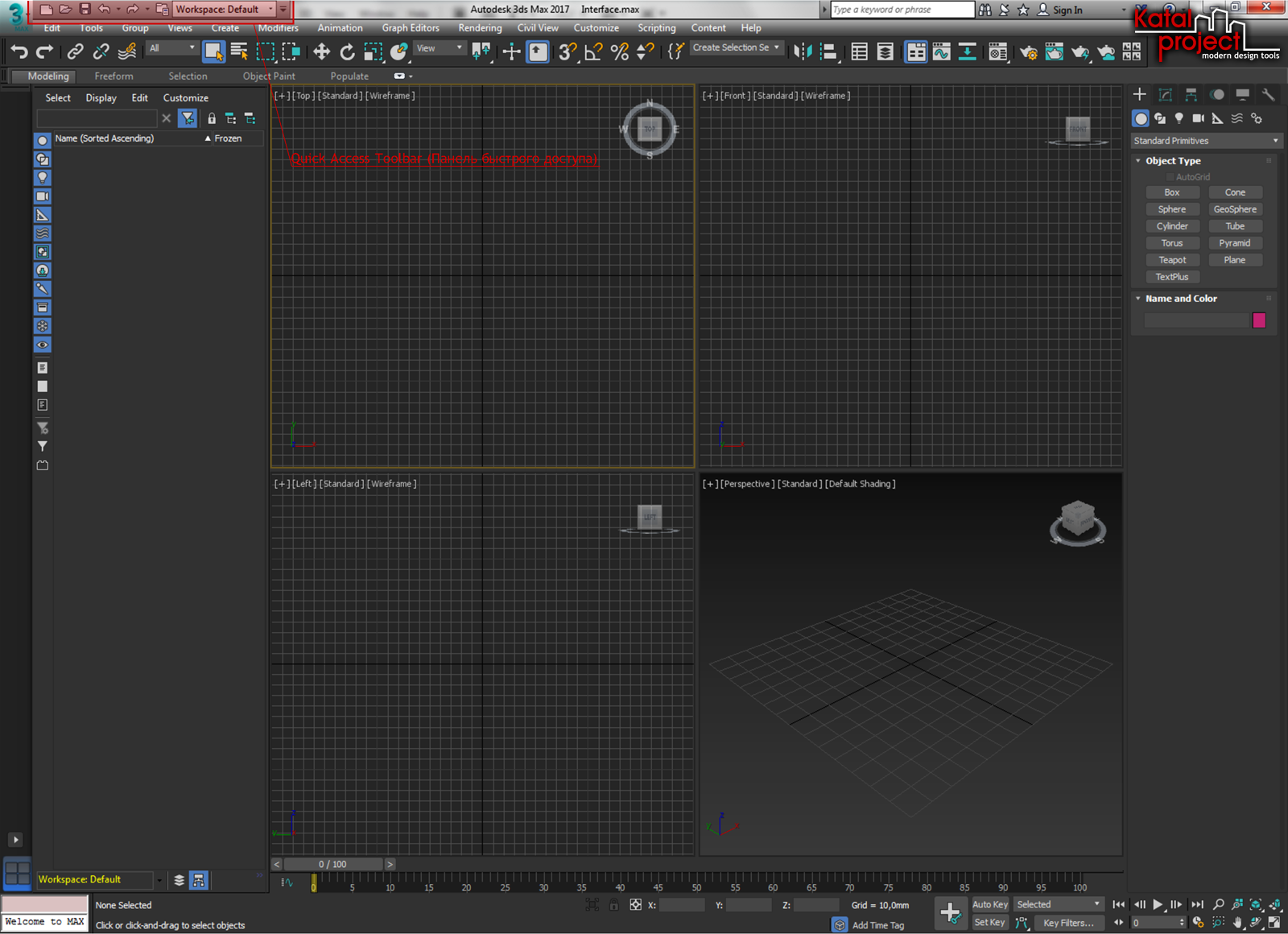This screenshot has width=1288, height=934.
Task: Open the Standard Primitives dropdown
Action: 1205,141
